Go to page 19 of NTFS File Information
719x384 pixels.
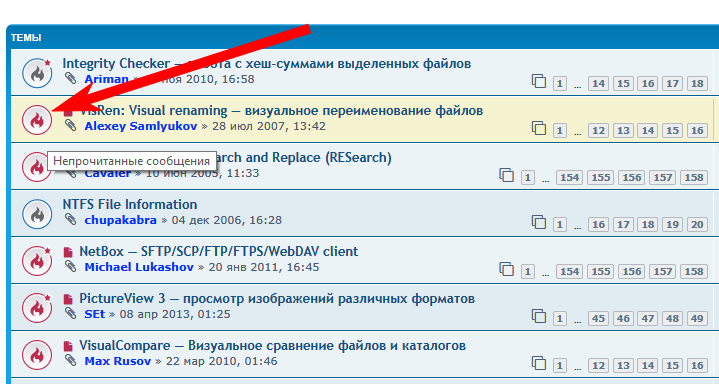click(672, 224)
